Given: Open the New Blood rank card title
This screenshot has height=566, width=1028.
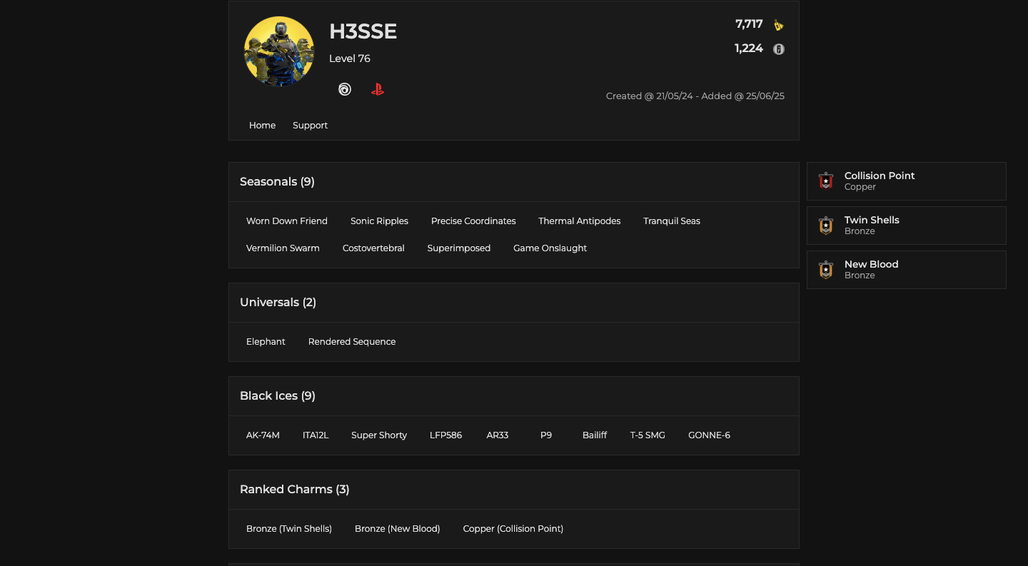Looking at the screenshot, I should 871,264.
